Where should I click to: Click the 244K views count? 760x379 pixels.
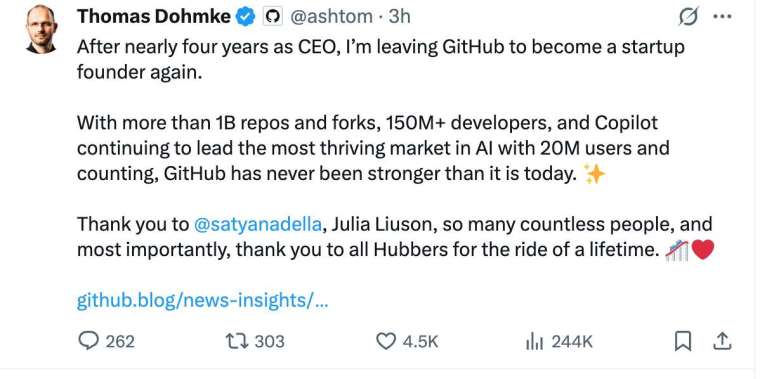tap(572, 342)
